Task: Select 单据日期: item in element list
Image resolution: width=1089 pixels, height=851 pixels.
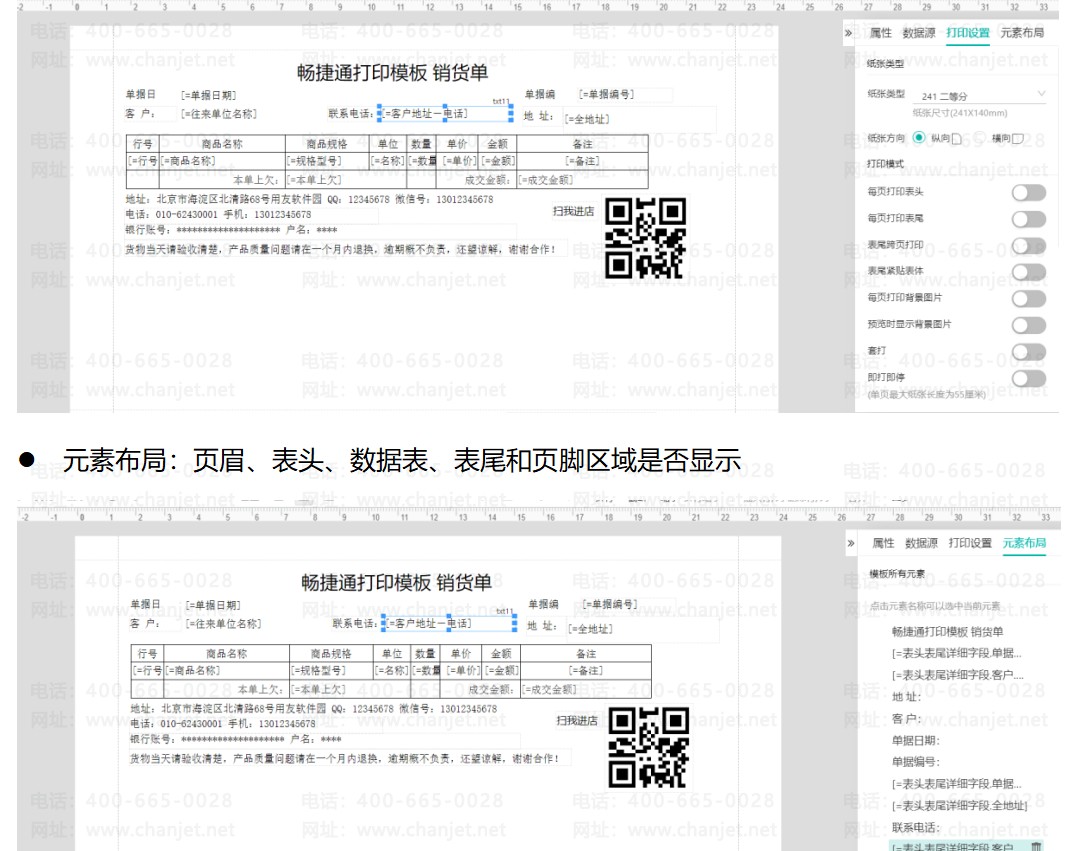Action: coord(915,741)
